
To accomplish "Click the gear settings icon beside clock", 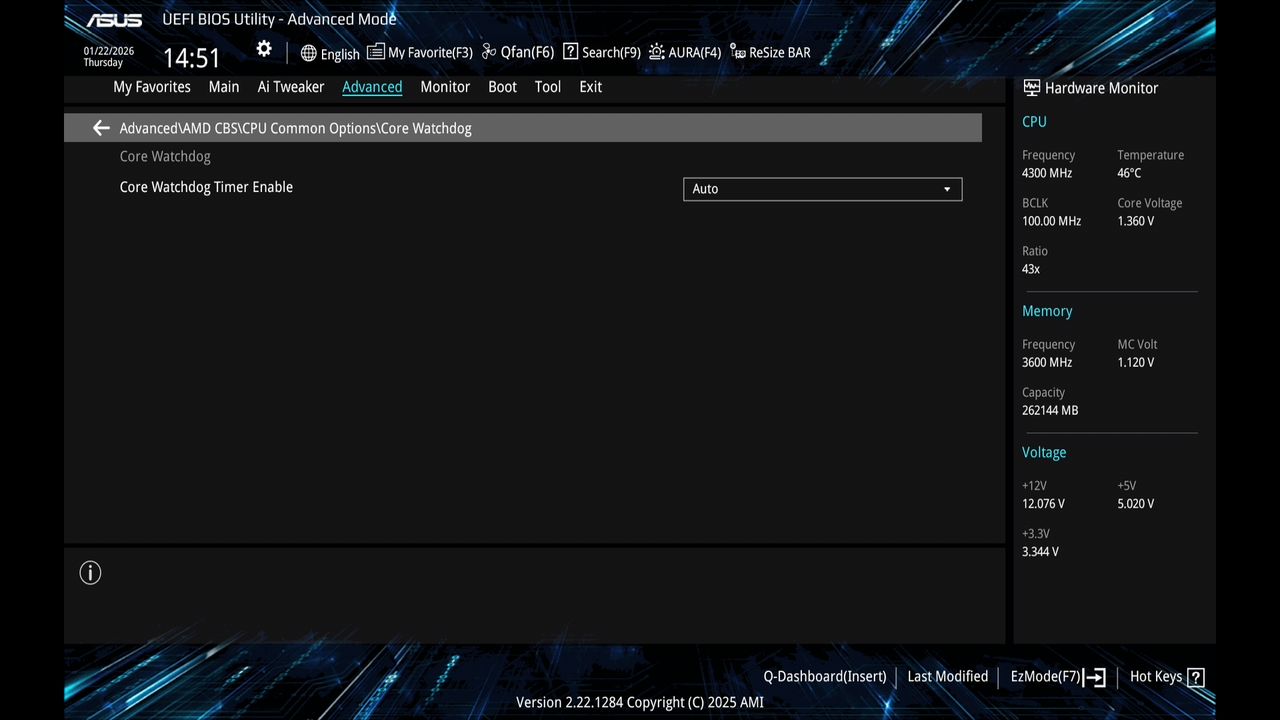I will [263, 48].
